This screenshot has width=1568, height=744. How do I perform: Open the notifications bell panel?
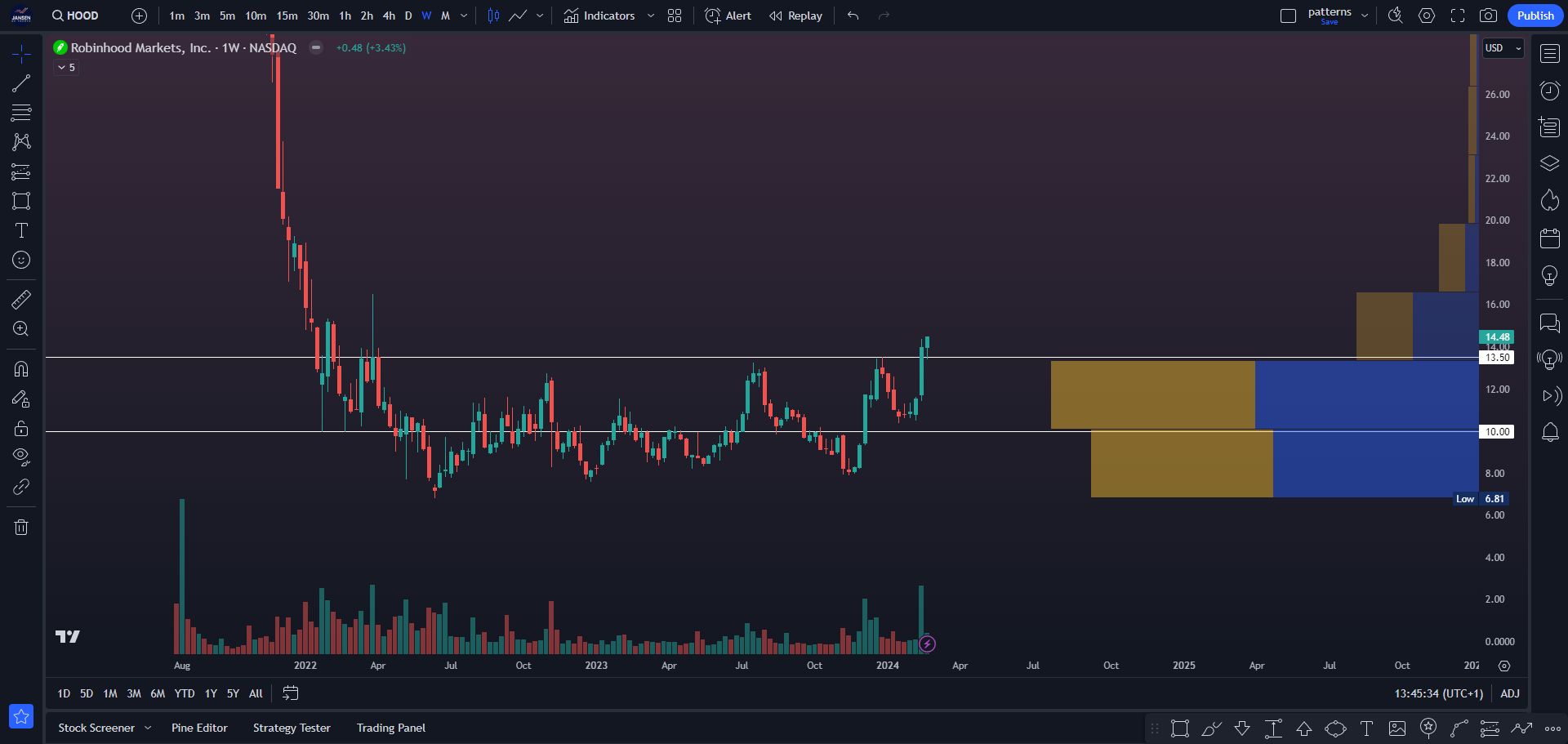[1550, 432]
